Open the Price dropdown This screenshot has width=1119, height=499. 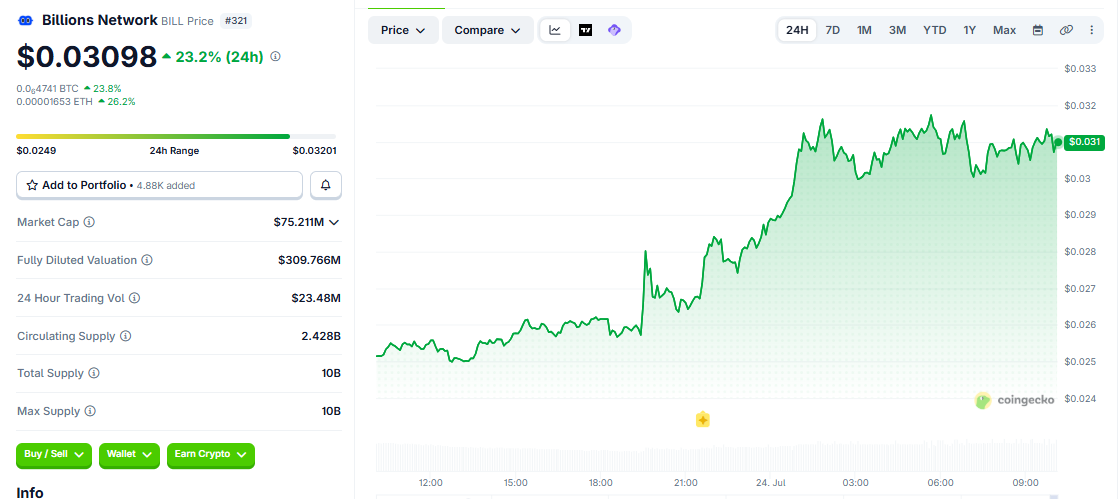403,30
